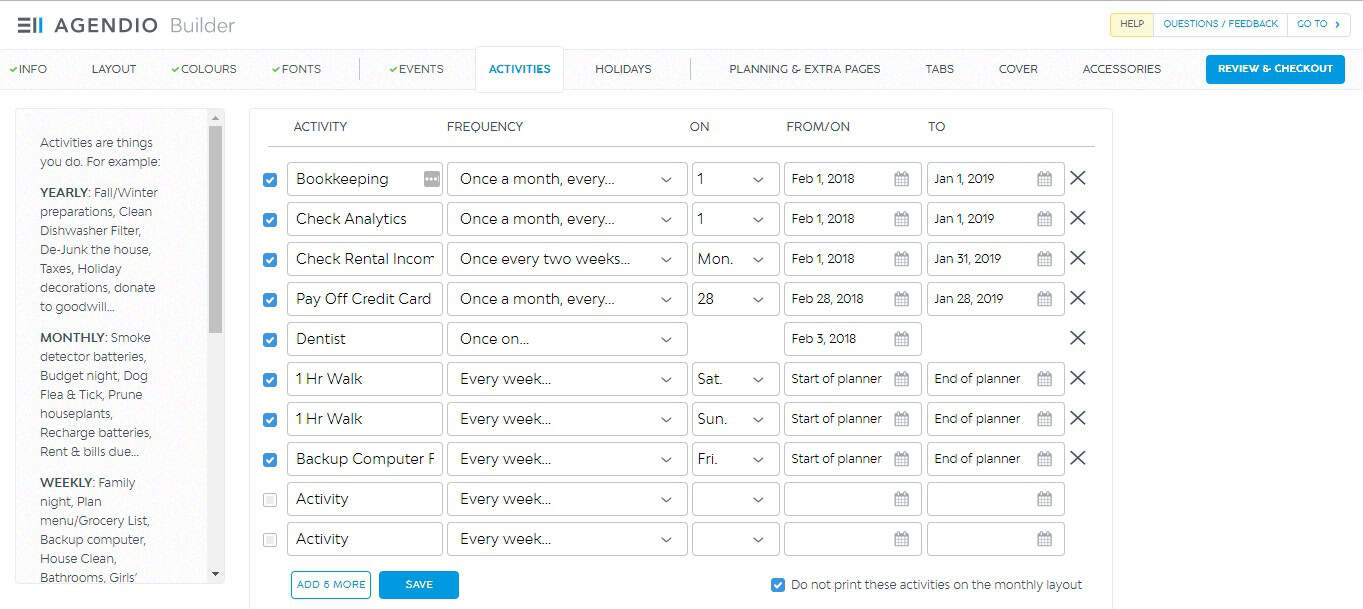Click sidebar scroll up arrow
This screenshot has height=609, width=1363.
coord(215,117)
